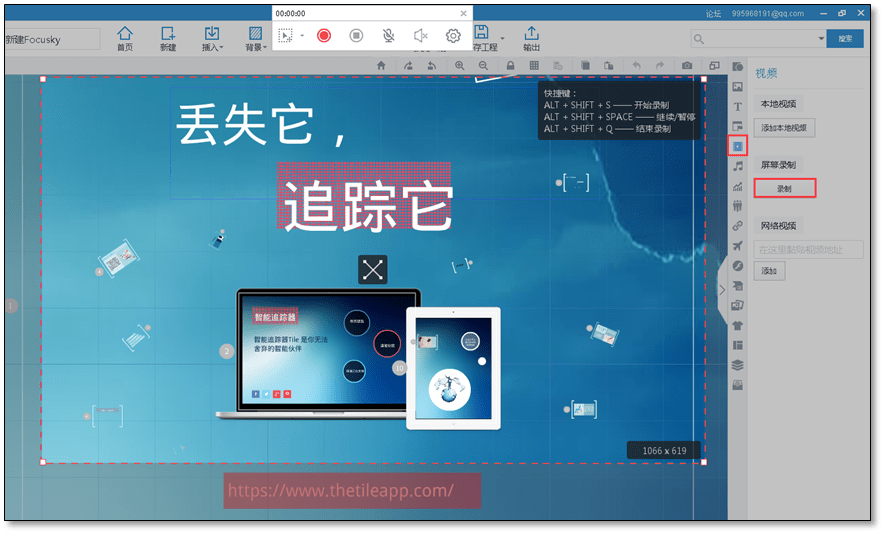Click the laptop image on canvas
The image size is (884, 533).
pyautogui.click(x=319, y=354)
